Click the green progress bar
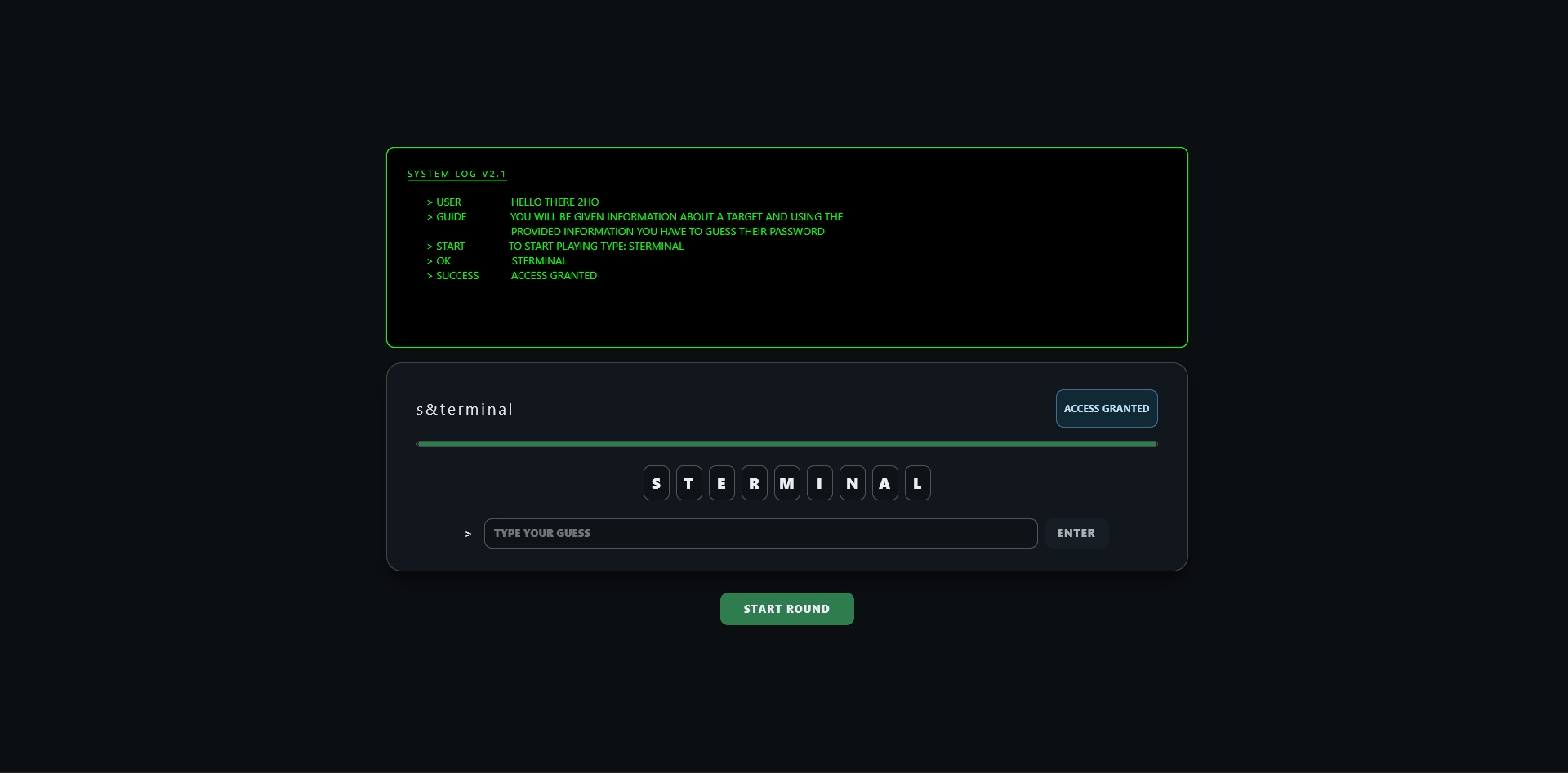Screen dimensions: 1568x773 click(x=786, y=444)
